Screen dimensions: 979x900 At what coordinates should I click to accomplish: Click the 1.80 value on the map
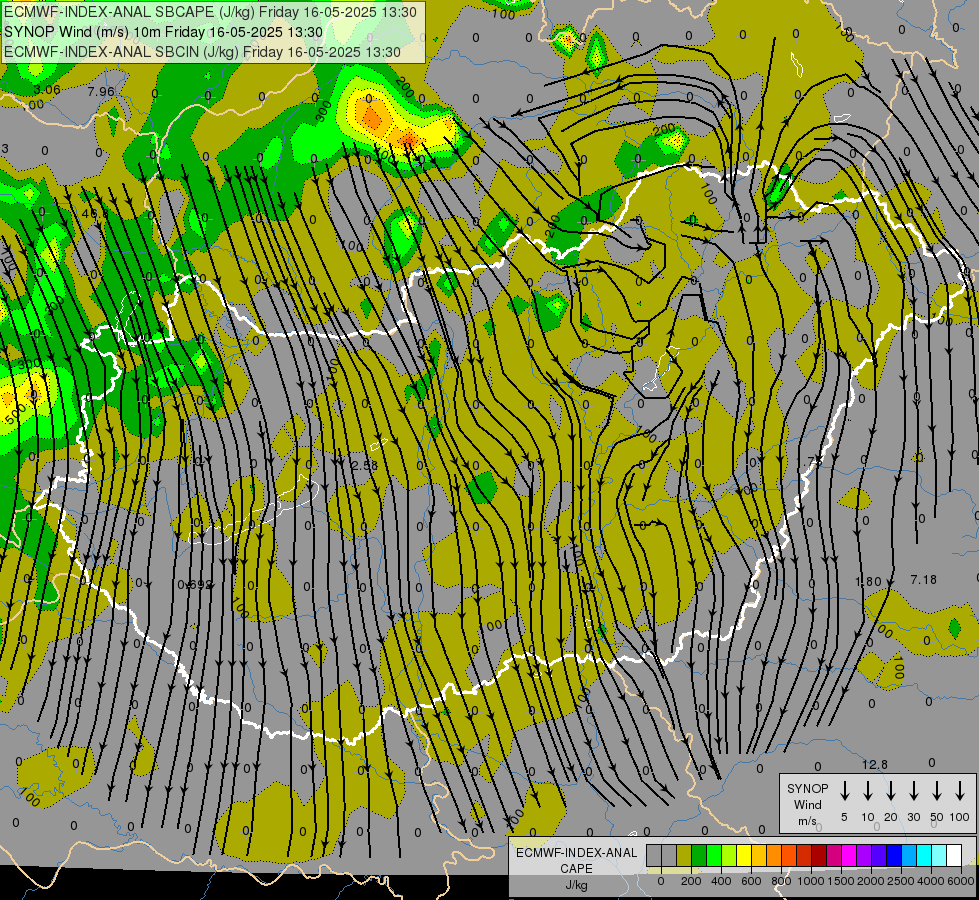[868, 581]
